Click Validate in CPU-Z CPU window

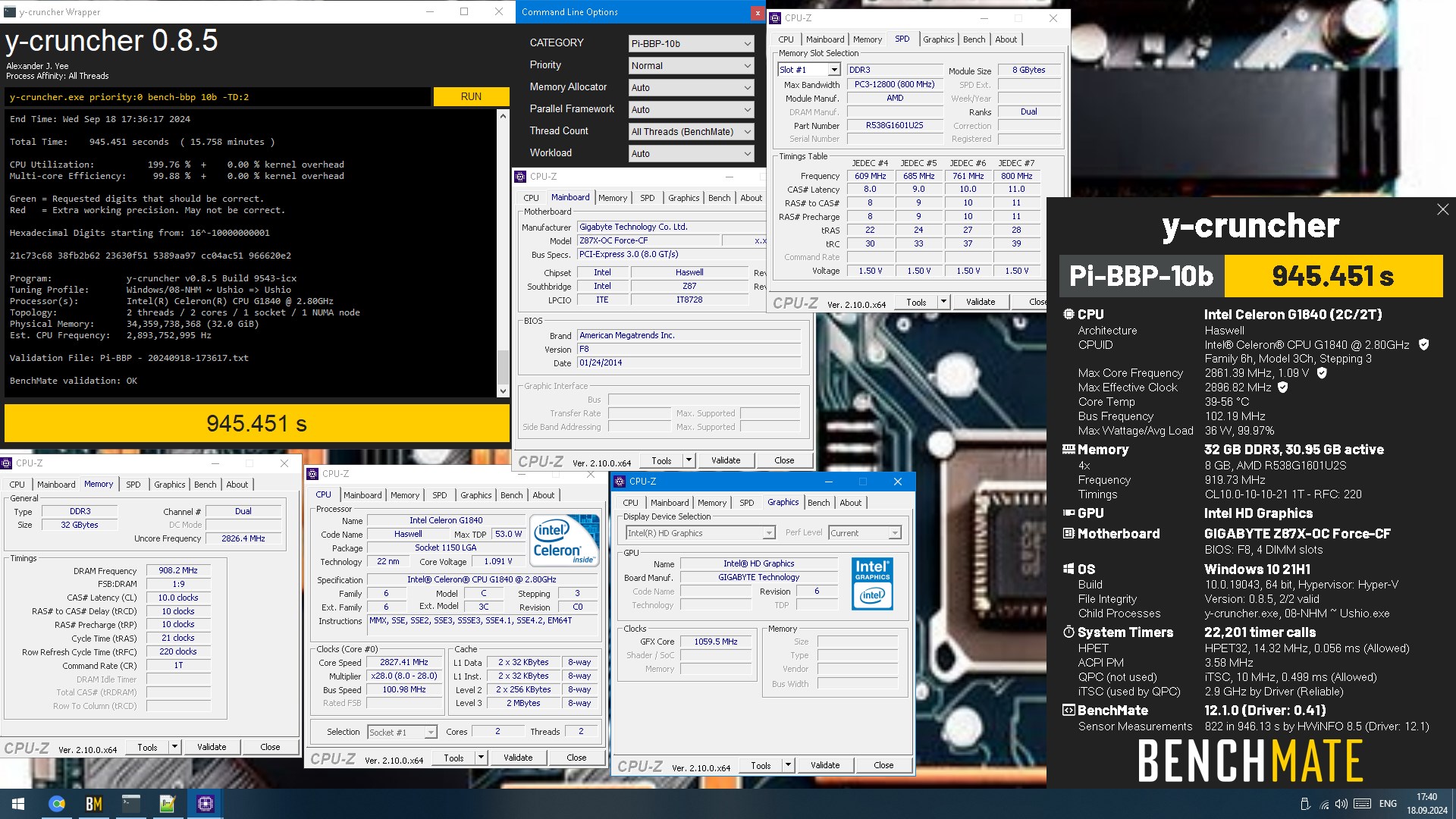[517, 758]
